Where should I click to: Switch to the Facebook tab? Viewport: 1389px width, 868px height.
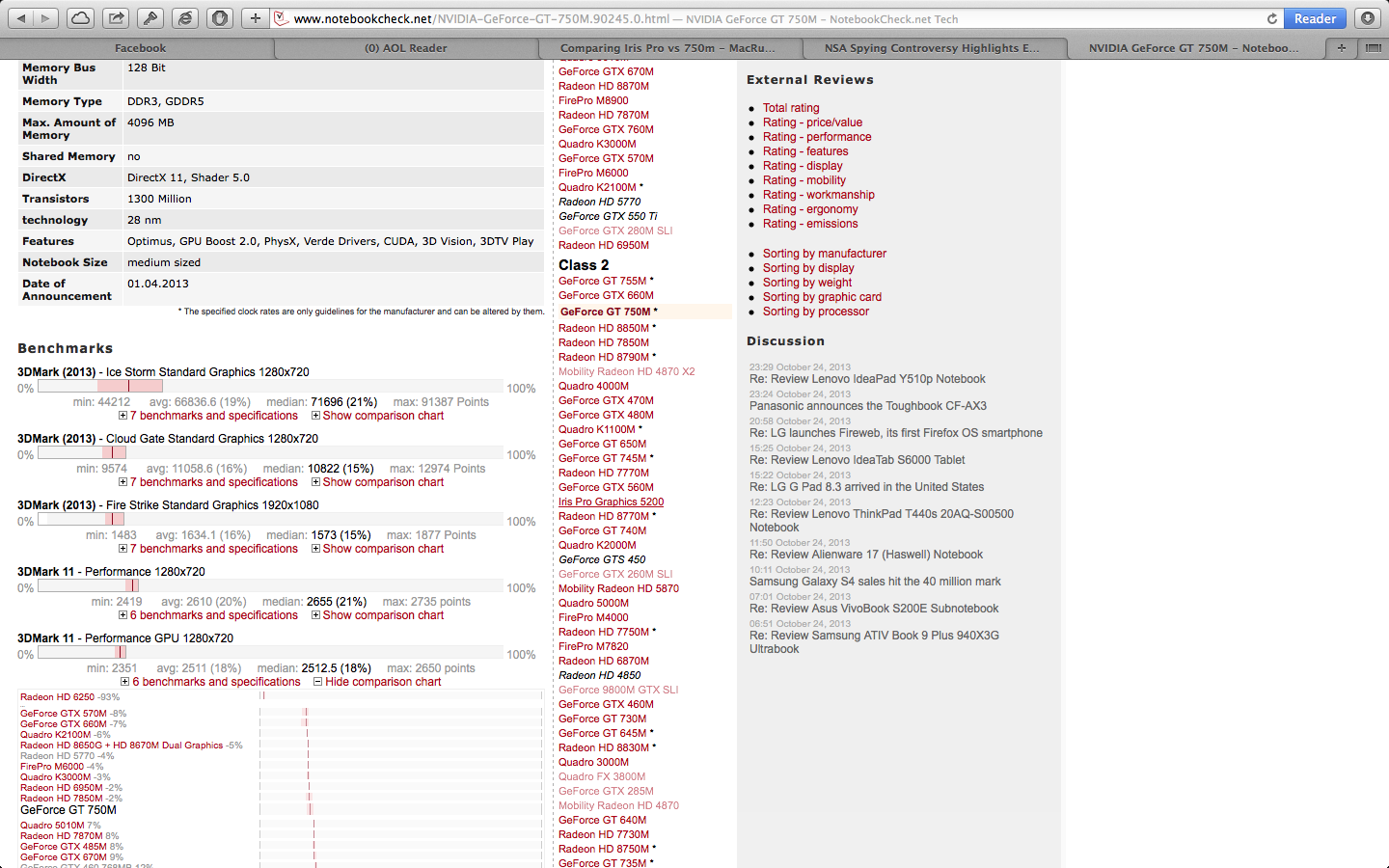tap(140, 48)
